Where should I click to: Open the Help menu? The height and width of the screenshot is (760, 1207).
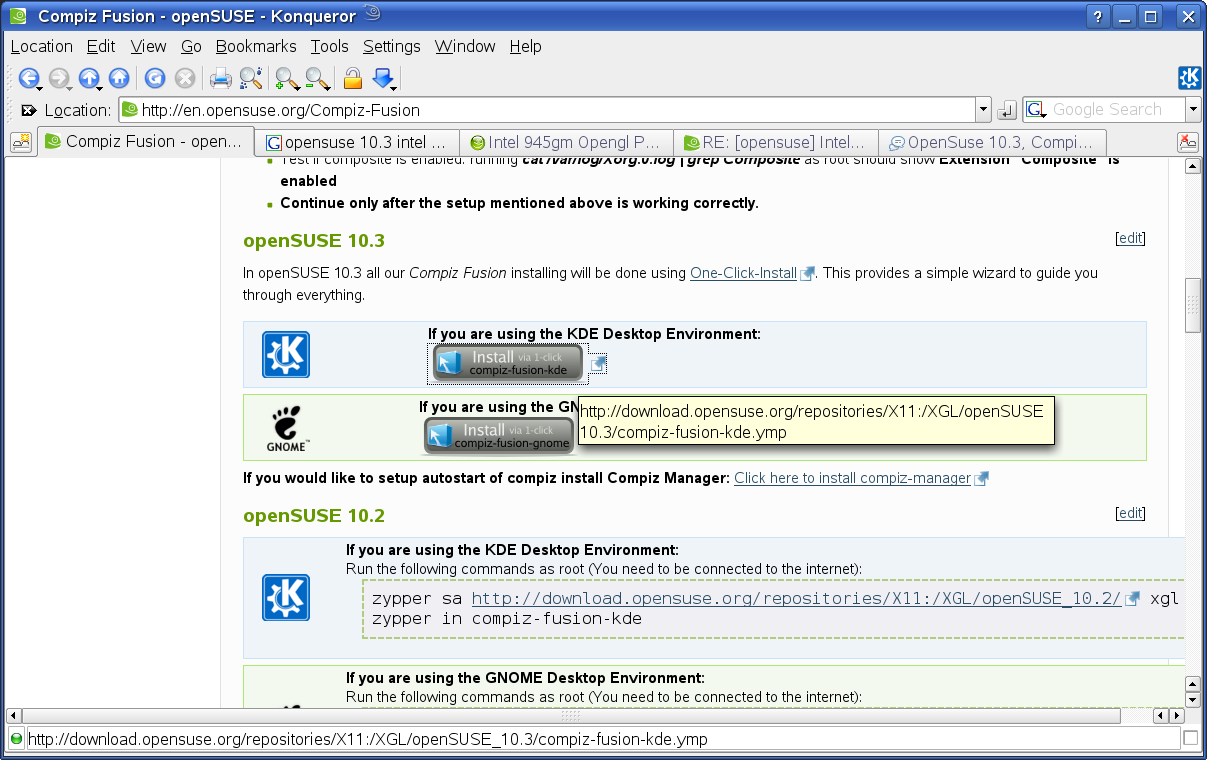pyautogui.click(x=525, y=46)
